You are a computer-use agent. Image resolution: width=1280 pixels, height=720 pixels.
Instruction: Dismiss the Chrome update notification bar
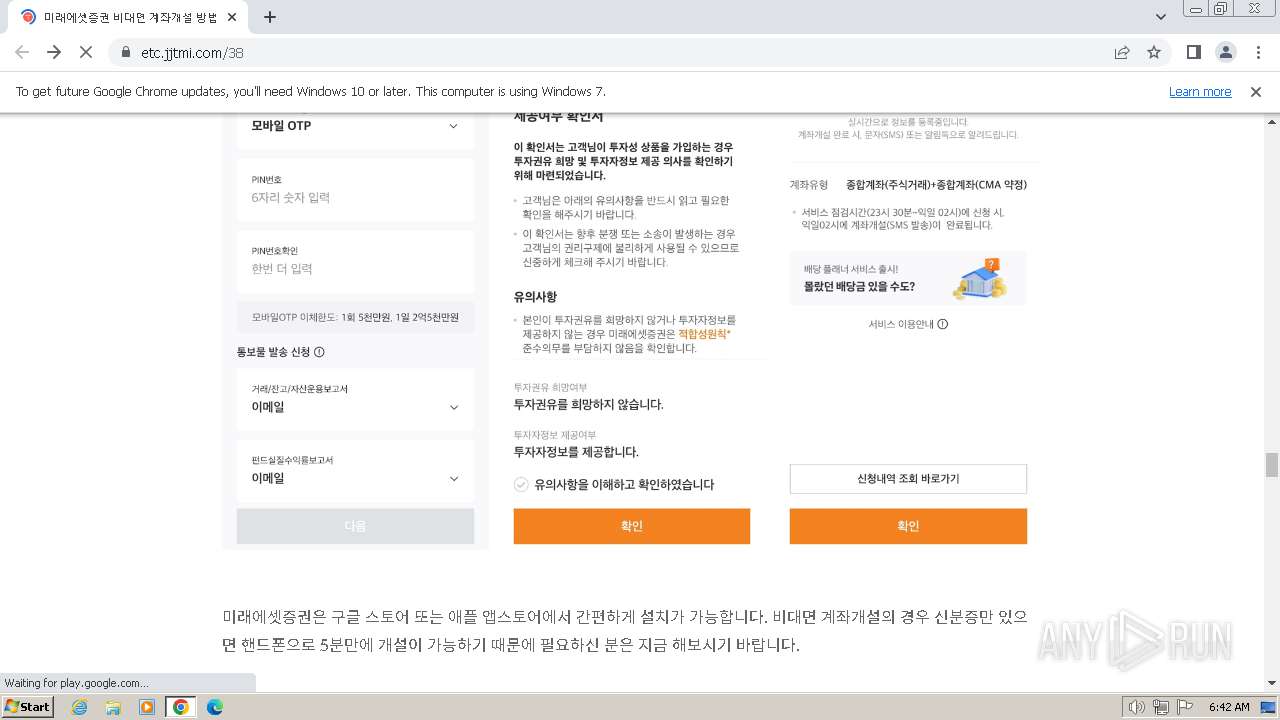coord(1256,91)
